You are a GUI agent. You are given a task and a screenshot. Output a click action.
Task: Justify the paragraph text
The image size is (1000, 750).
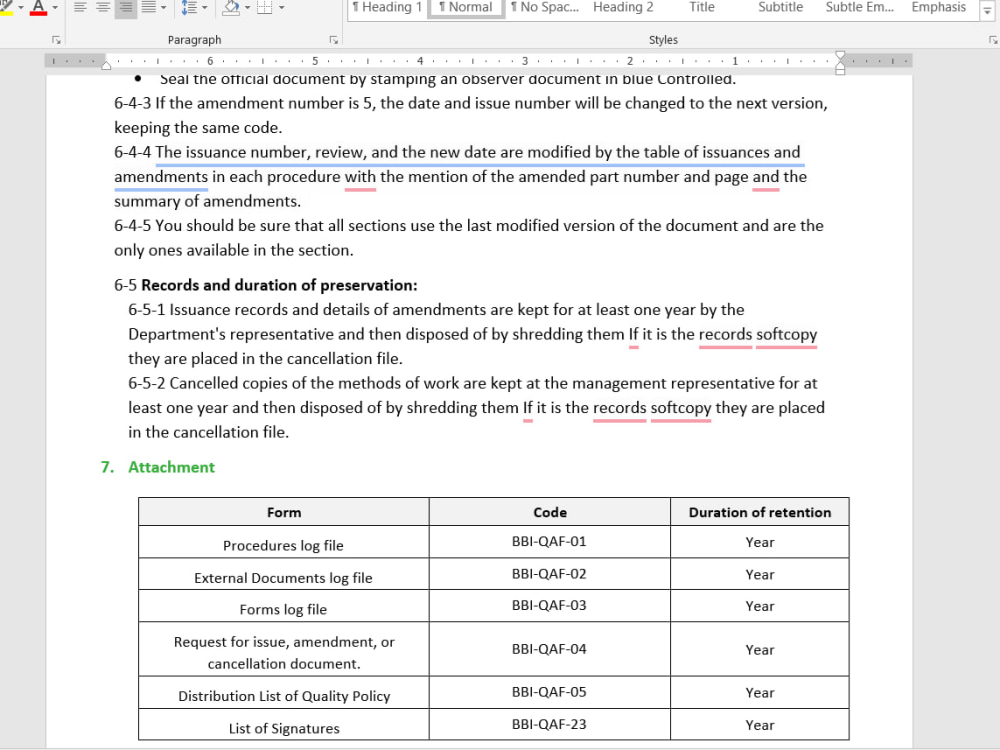148,8
